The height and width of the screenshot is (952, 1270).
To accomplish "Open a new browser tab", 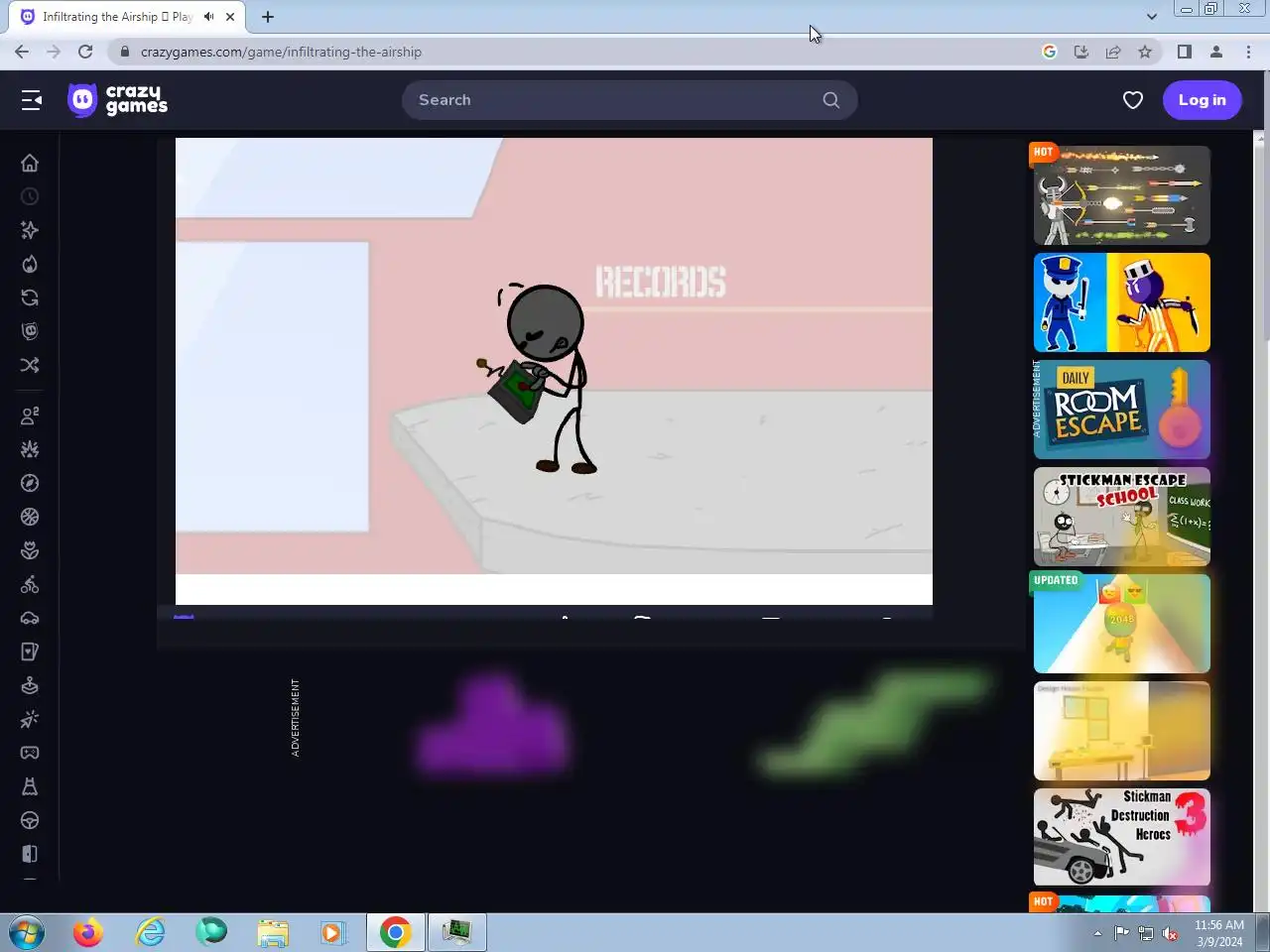I will pos(268,17).
